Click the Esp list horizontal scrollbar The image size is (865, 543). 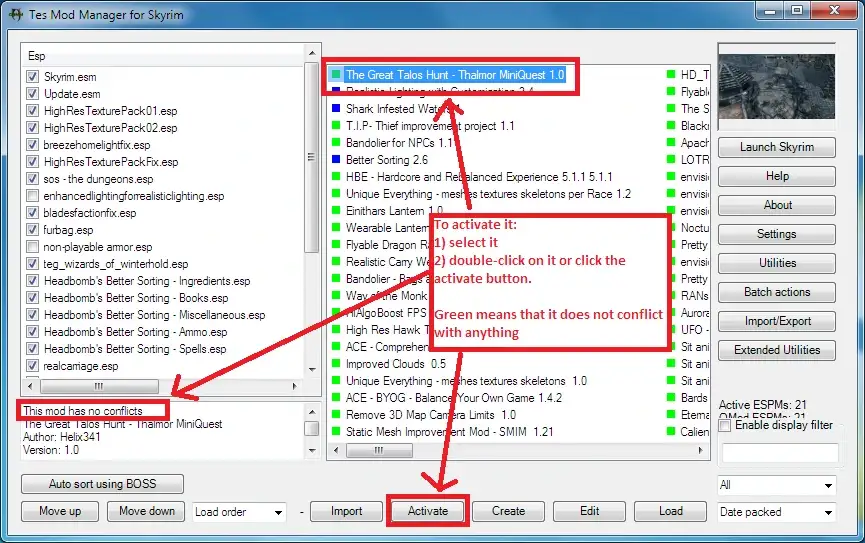[160, 386]
